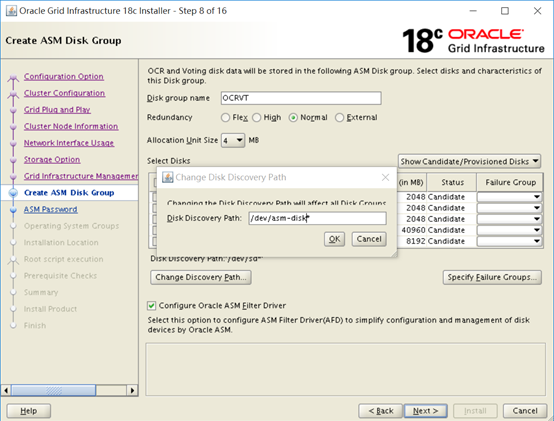Select Flex redundancy
The height and width of the screenshot is (421, 554).
pos(225,118)
